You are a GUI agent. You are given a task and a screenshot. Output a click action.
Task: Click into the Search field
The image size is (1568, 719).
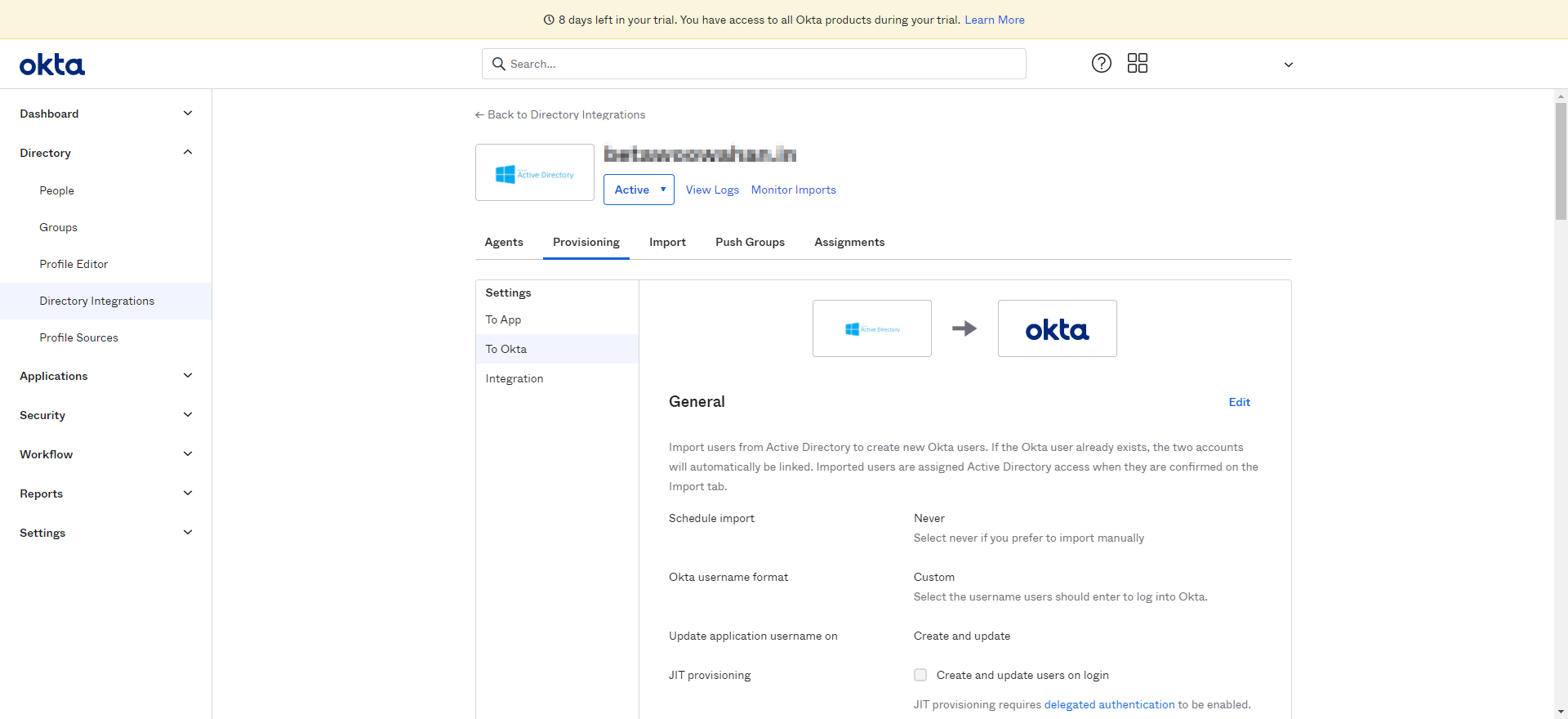pos(754,64)
